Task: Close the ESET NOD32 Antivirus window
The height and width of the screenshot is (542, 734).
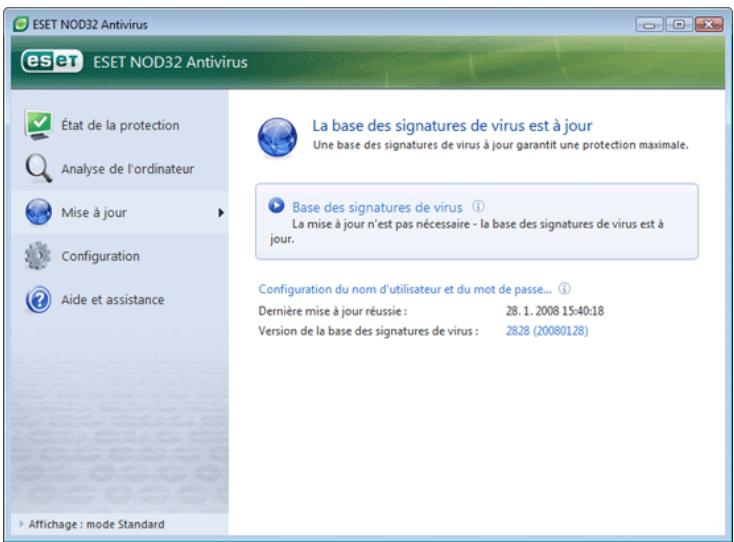Action: coord(709,24)
